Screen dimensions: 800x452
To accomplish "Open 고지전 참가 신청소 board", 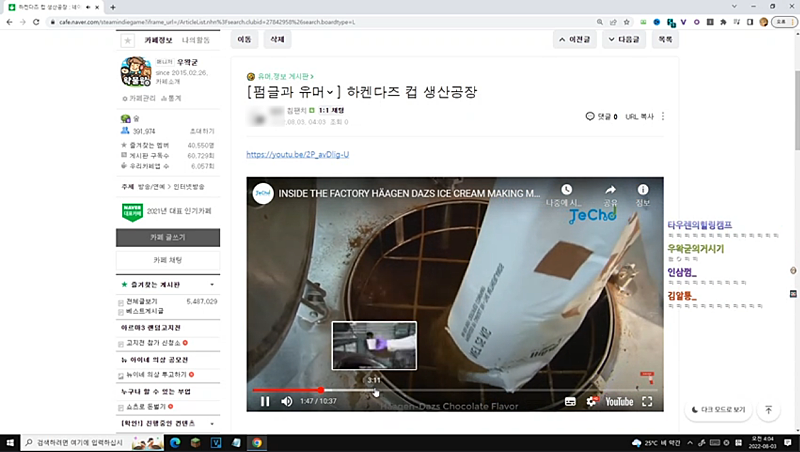I will click(153, 343).
